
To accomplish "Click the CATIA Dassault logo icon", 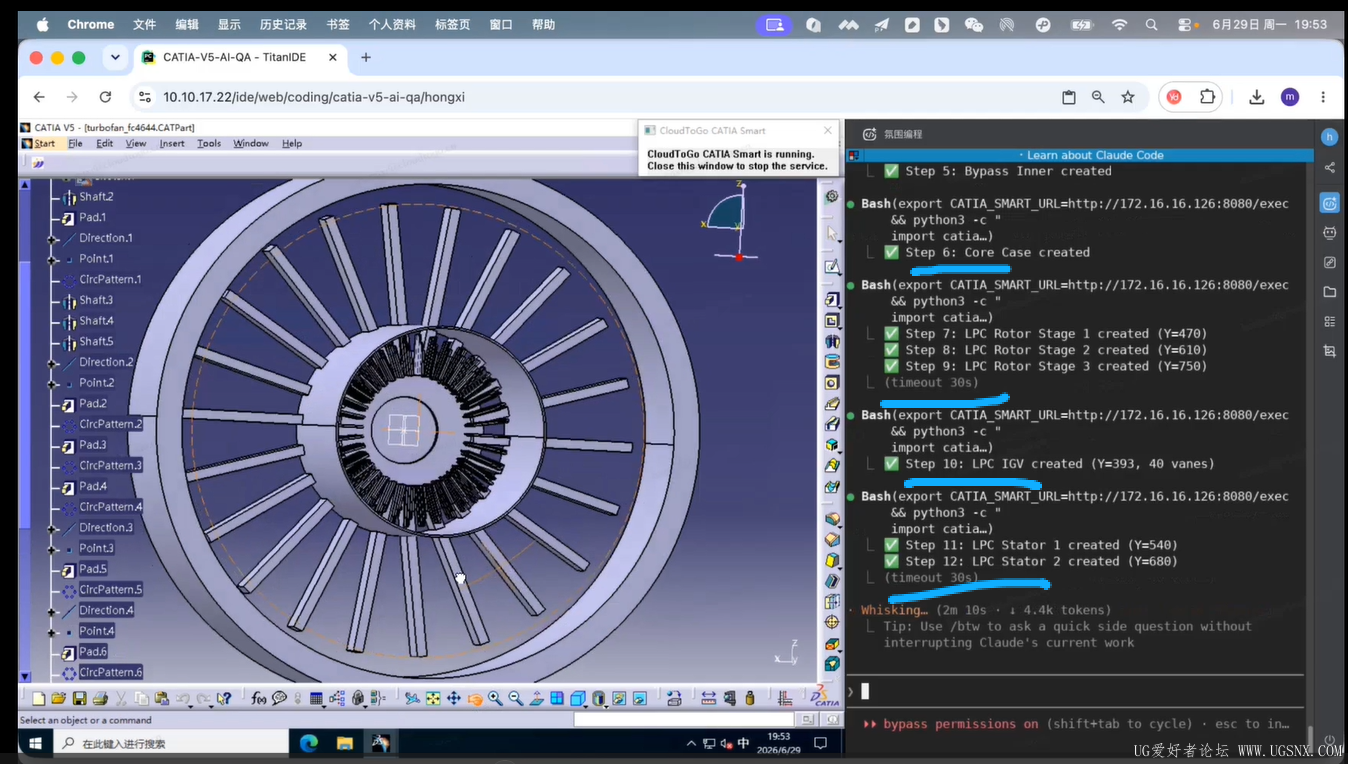I will 826,697.
